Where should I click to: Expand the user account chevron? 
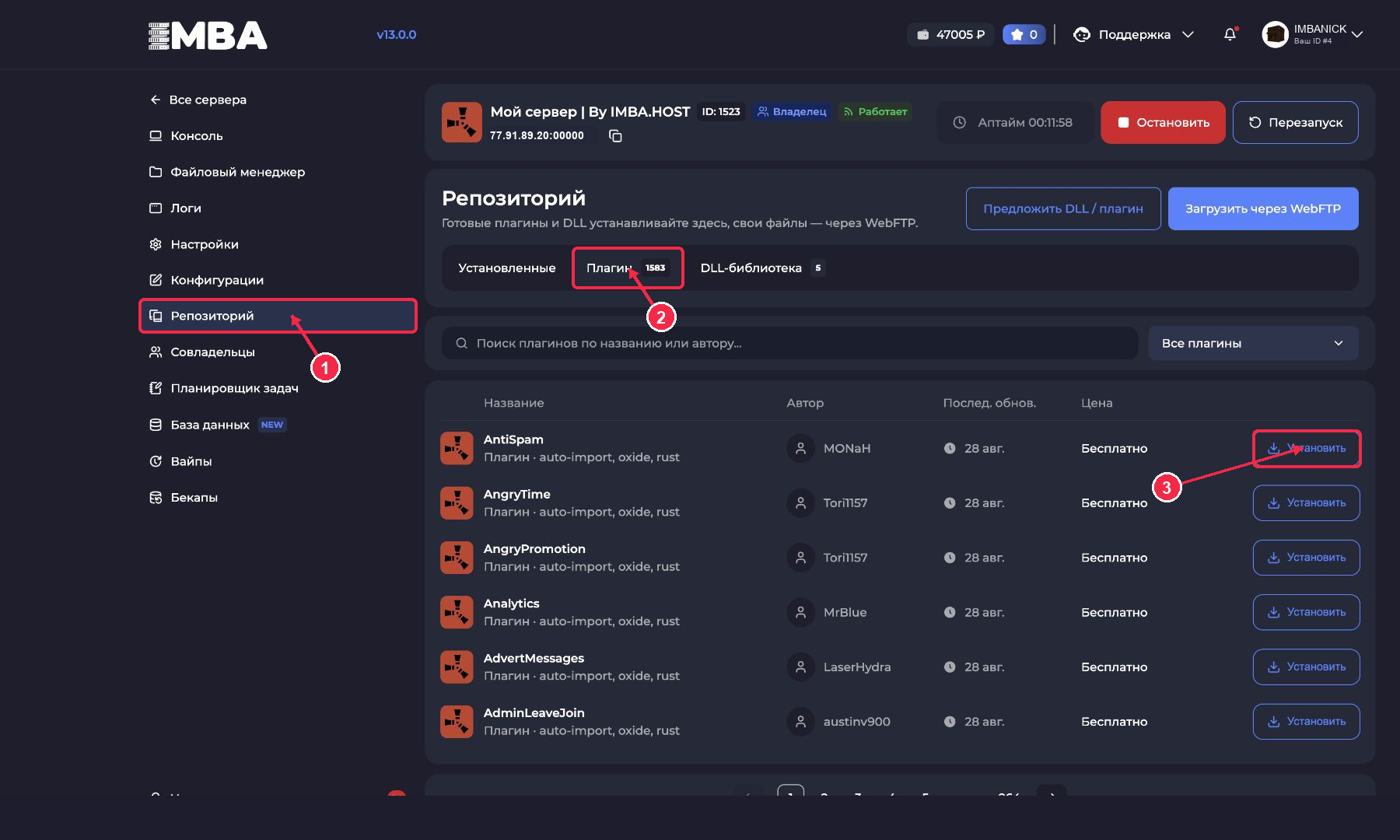tap(1357, 34)
